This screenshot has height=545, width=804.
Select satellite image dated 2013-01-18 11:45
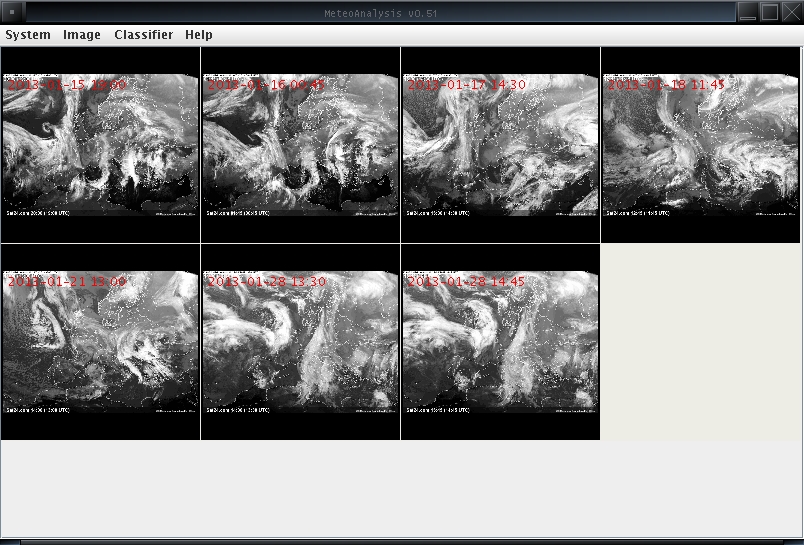point(700,145)
